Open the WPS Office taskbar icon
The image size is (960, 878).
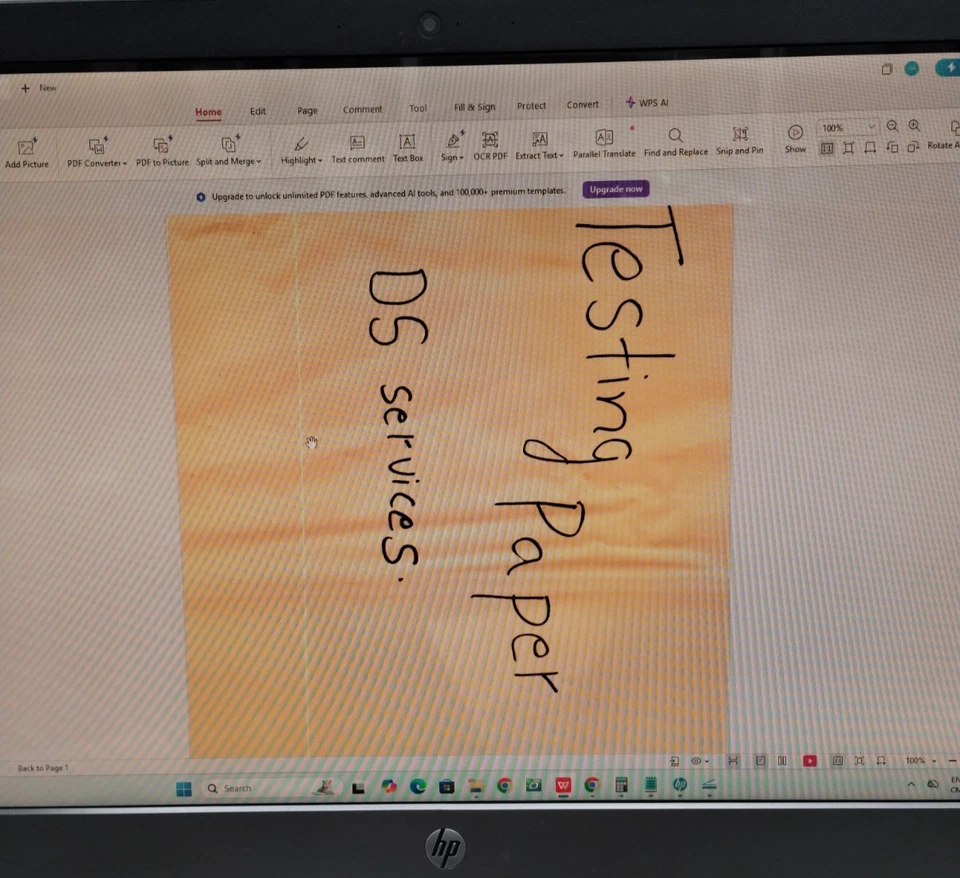(563, 785)
